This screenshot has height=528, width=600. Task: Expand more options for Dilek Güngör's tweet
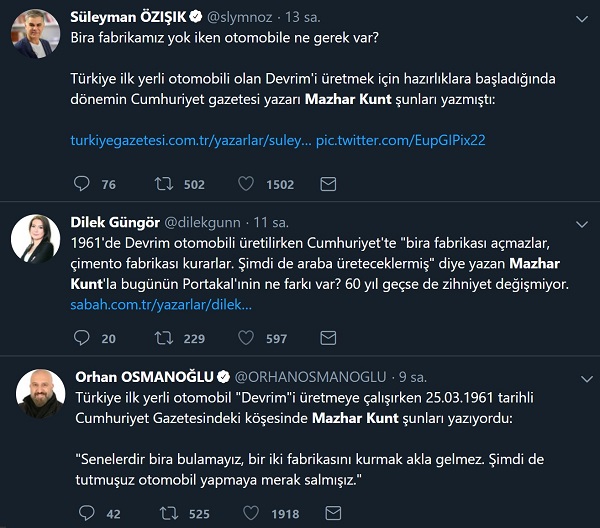click(583, 222)
